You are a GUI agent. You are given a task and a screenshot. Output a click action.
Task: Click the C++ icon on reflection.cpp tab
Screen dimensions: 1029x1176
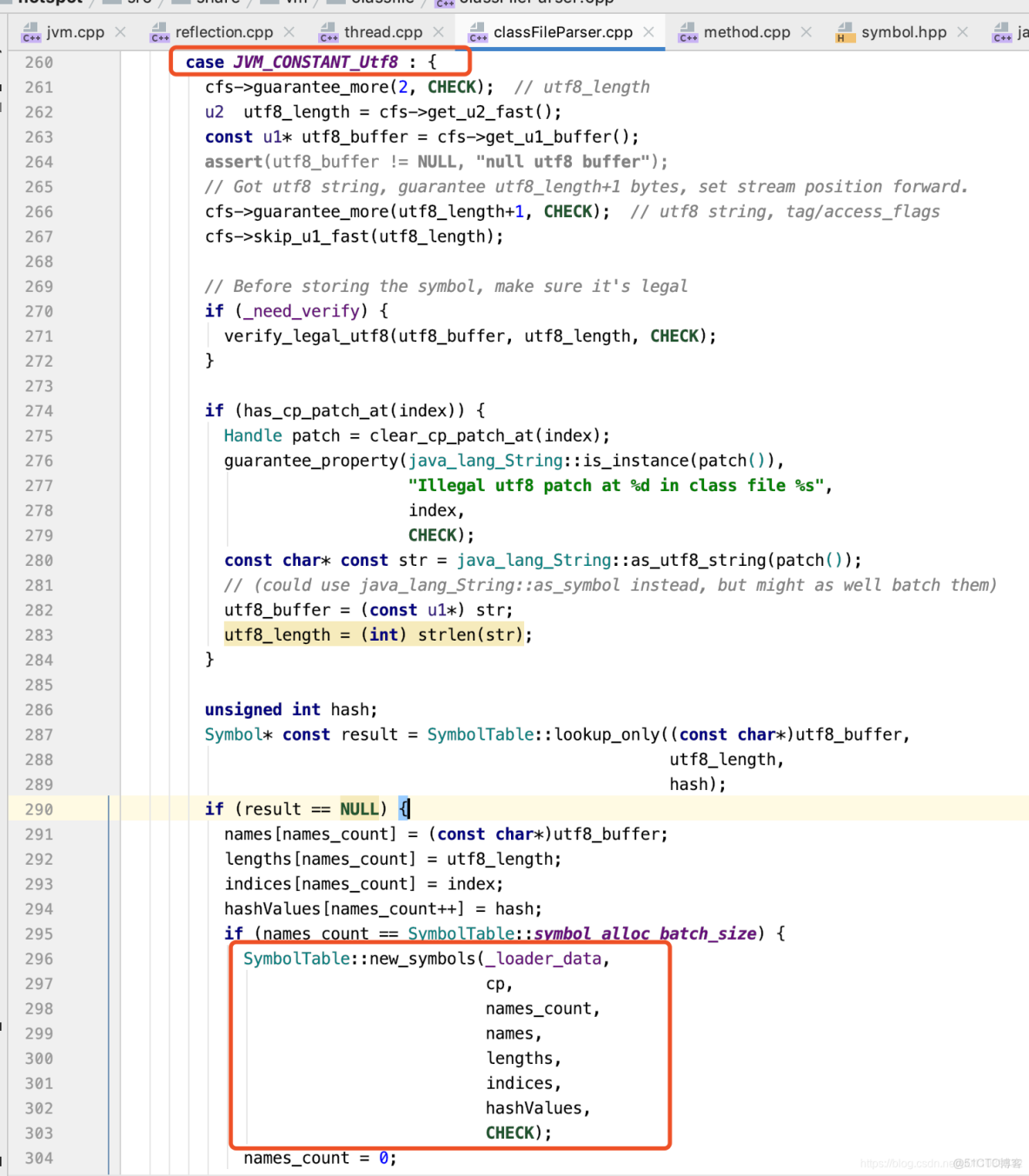[x=160, y=31]
